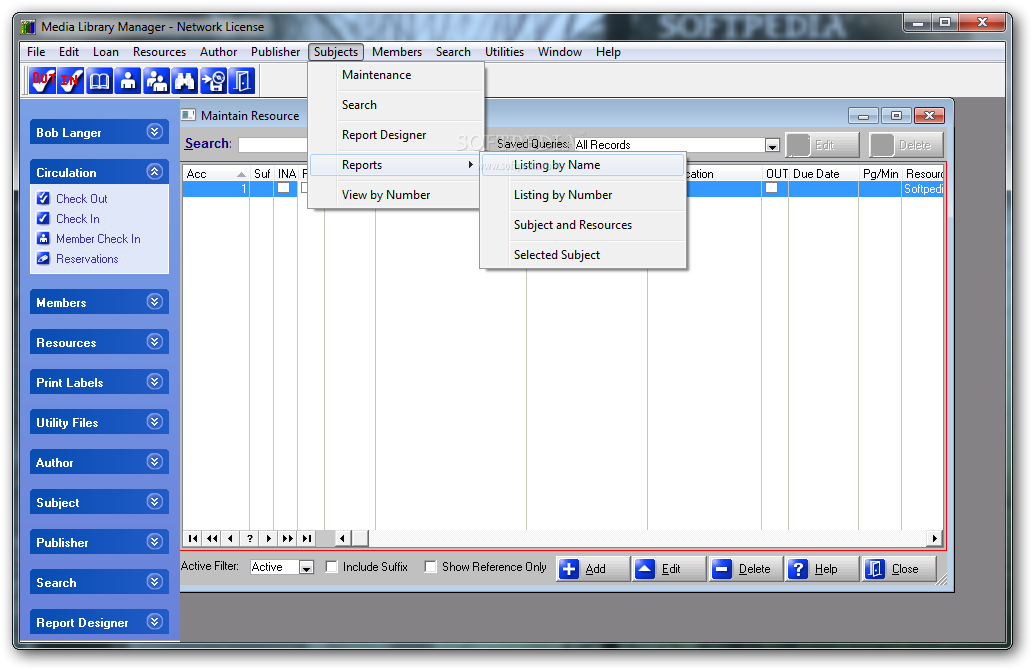1033x670 pixels.
Task: Choose Subject and Resources report
Action: pyautogui.click(x=583, y=225)
